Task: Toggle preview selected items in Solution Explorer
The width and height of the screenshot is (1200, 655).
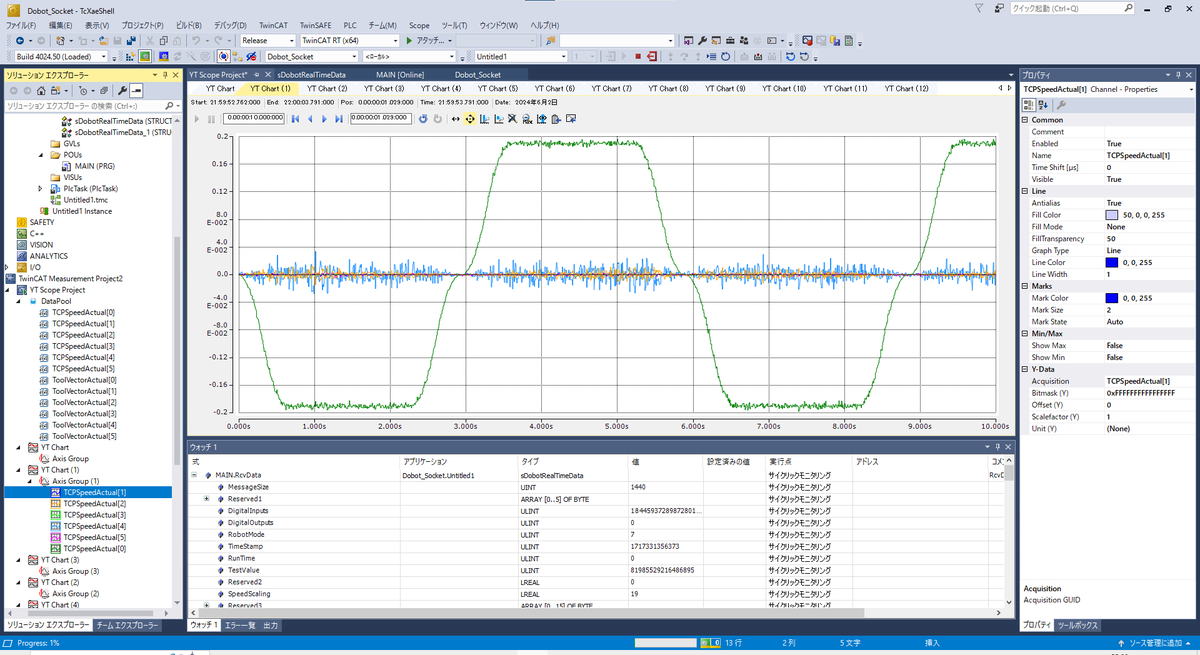Action: (136, 91)
